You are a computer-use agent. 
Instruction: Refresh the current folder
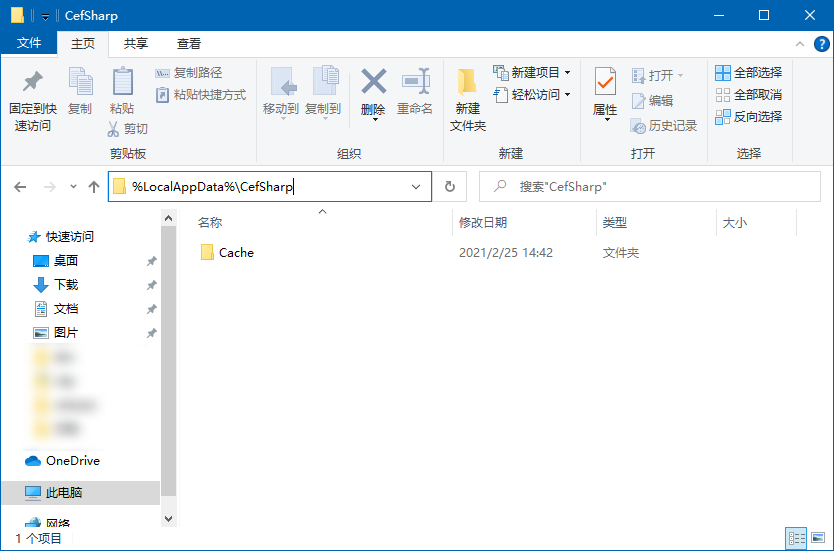450,187
